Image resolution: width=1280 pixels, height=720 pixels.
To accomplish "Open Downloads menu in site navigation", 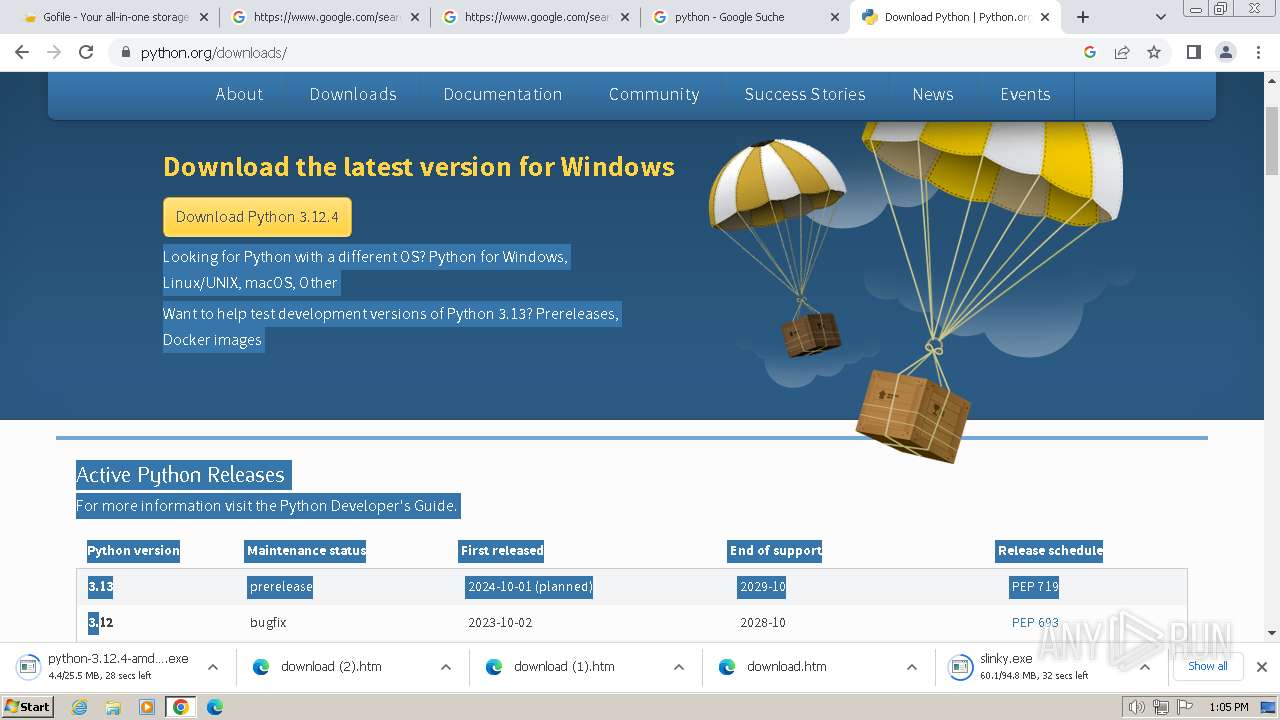I will point(353,94).
